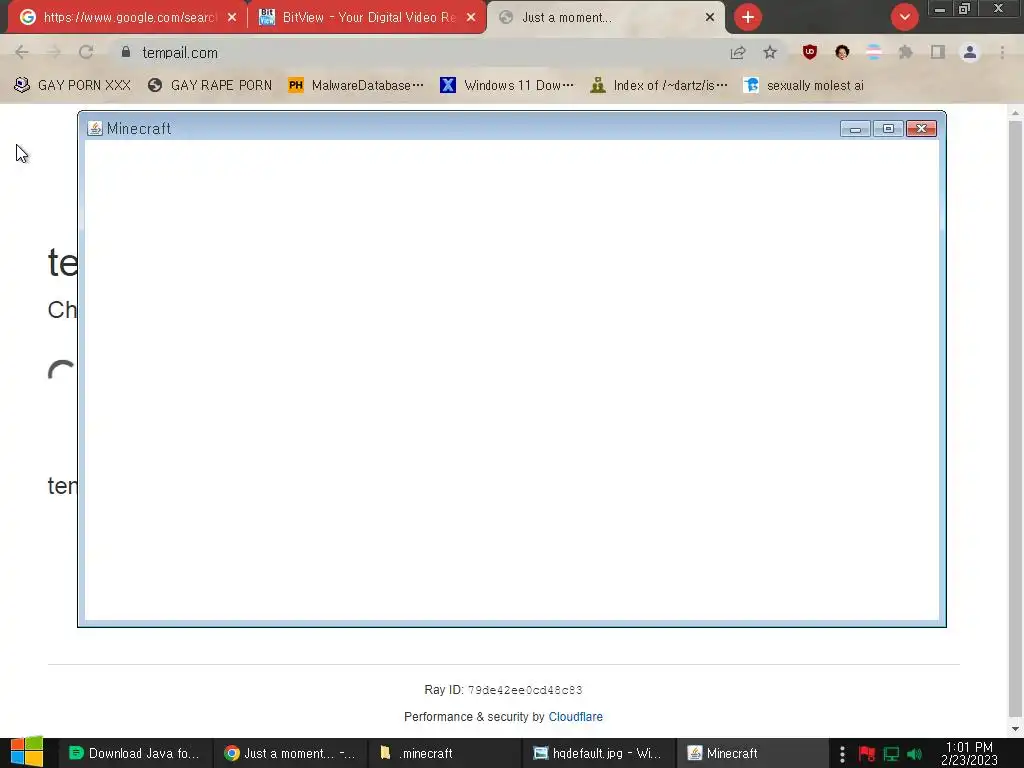
Task: Switch to 'Download Java fo...' taskbar item
Action: 136,754
